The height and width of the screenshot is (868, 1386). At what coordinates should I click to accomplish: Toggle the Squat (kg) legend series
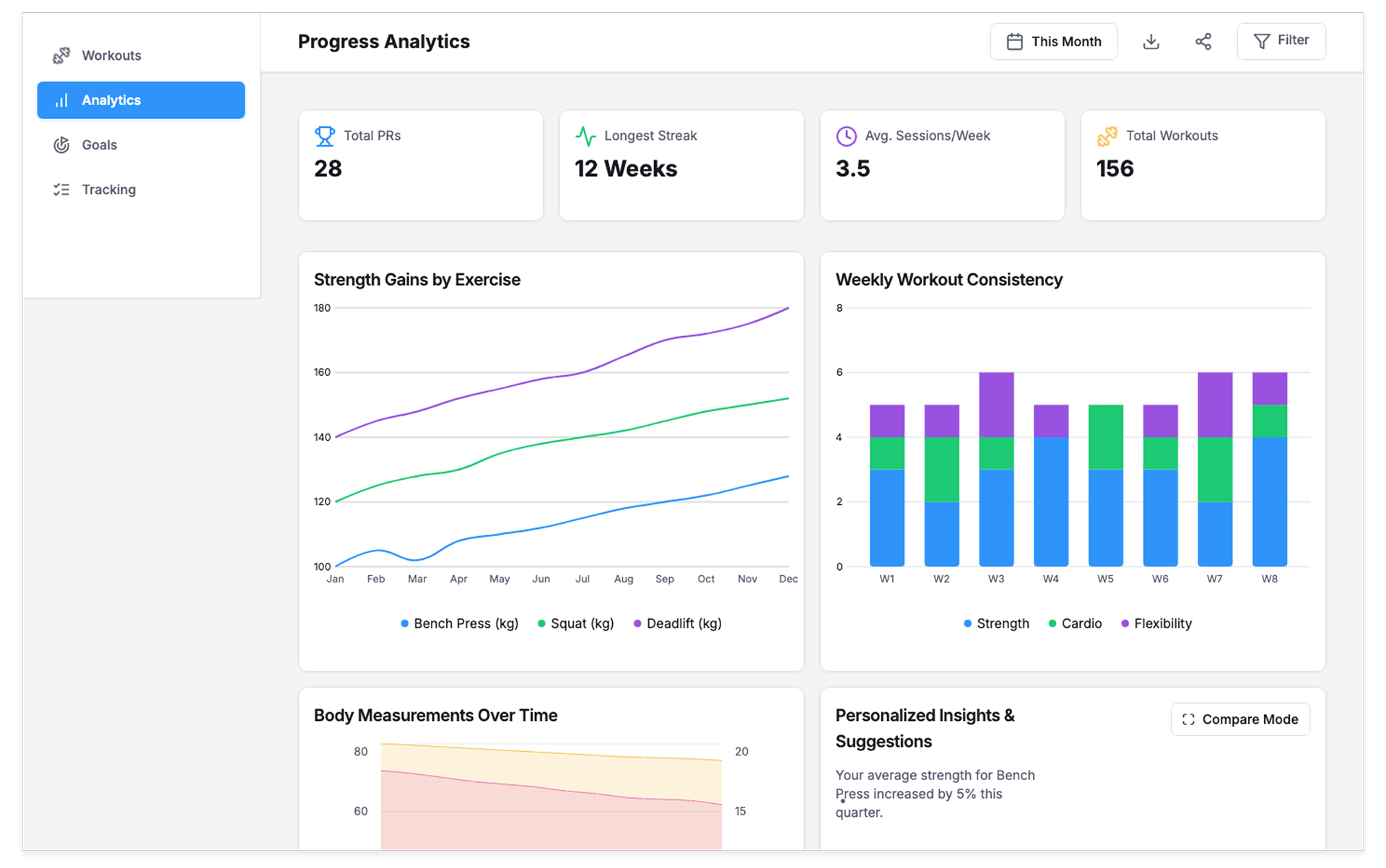pyautogui.click(x=575, y=623)
